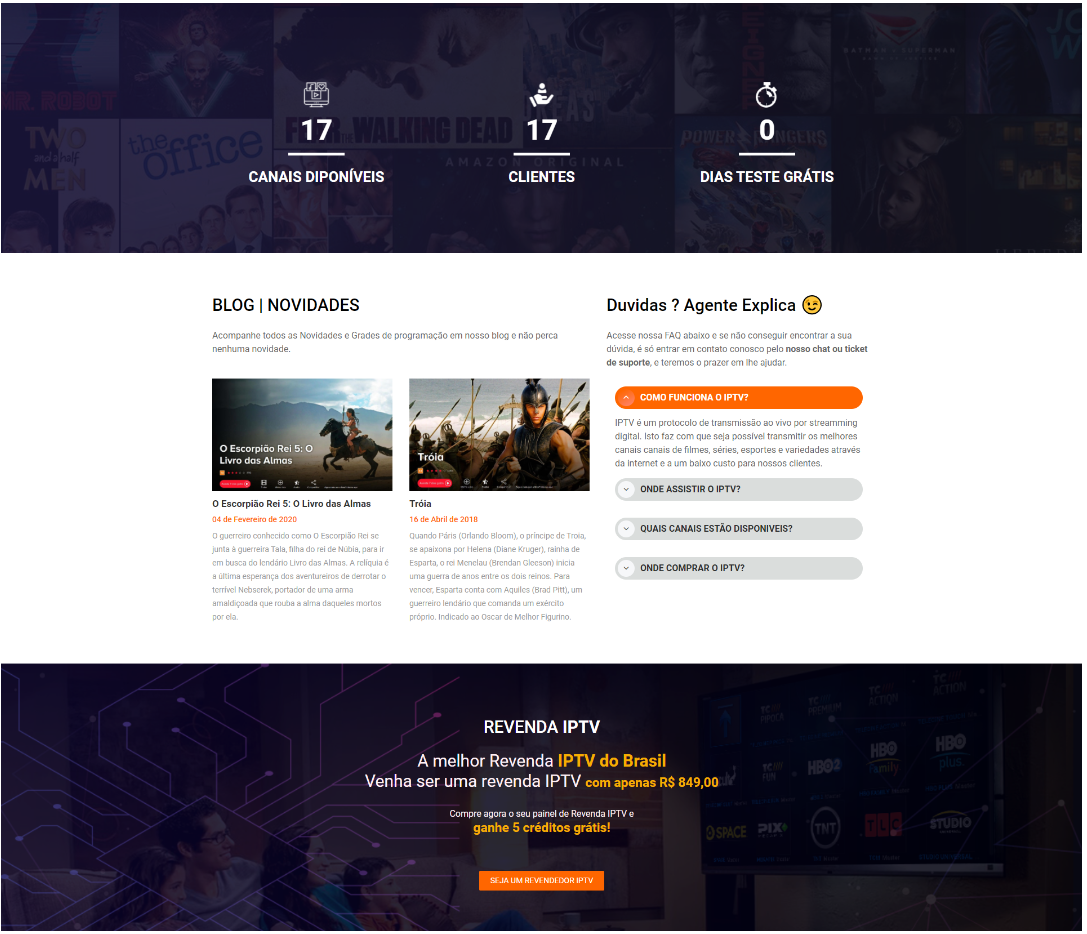Expand the Onde Comprar o IPTV question
Image resolution: width=1087 pixels, height=934 pixels.
coord(738,569)
